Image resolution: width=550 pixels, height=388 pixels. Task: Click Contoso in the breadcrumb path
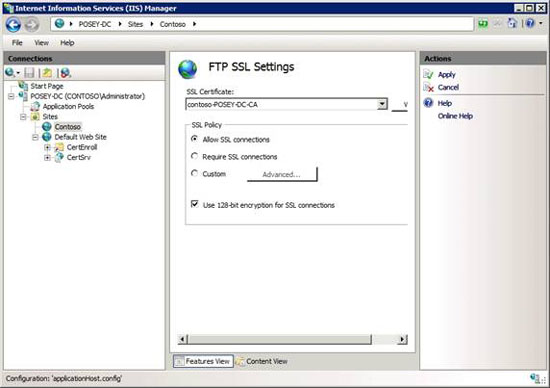pyautogui.click(x=173, y=24)
